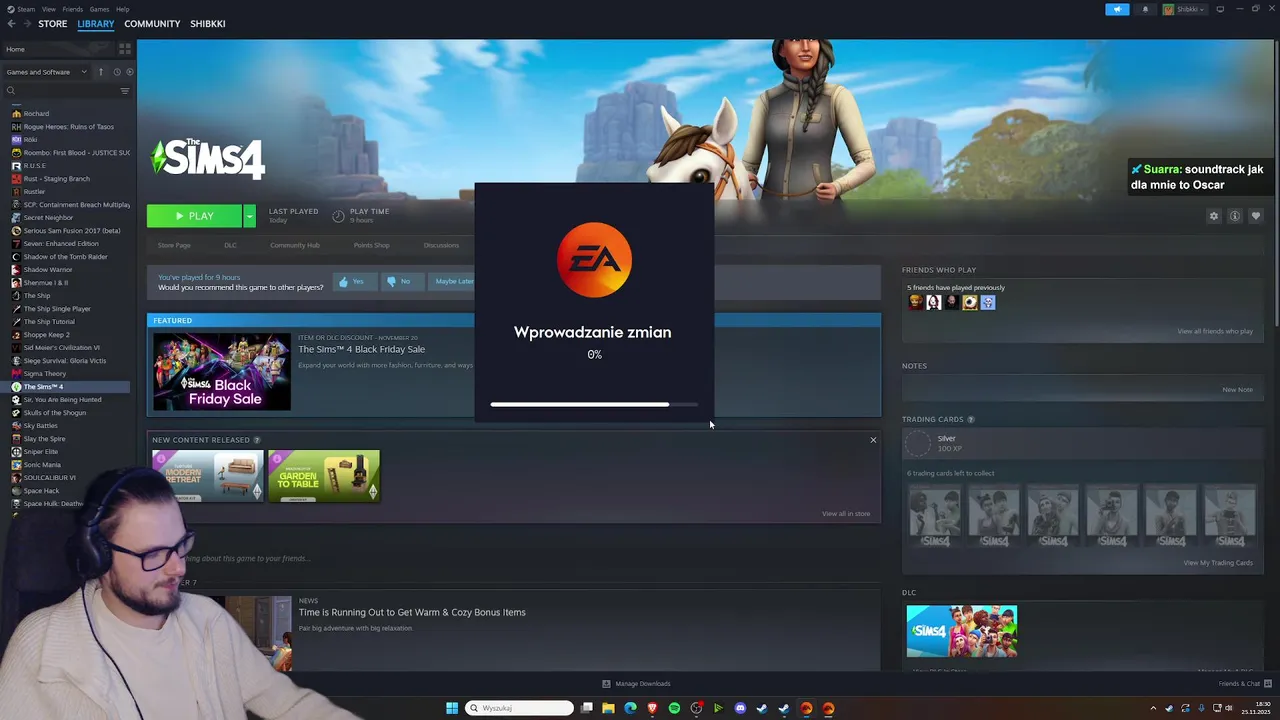Open the trading cards help icon

[x=970, y=420]
